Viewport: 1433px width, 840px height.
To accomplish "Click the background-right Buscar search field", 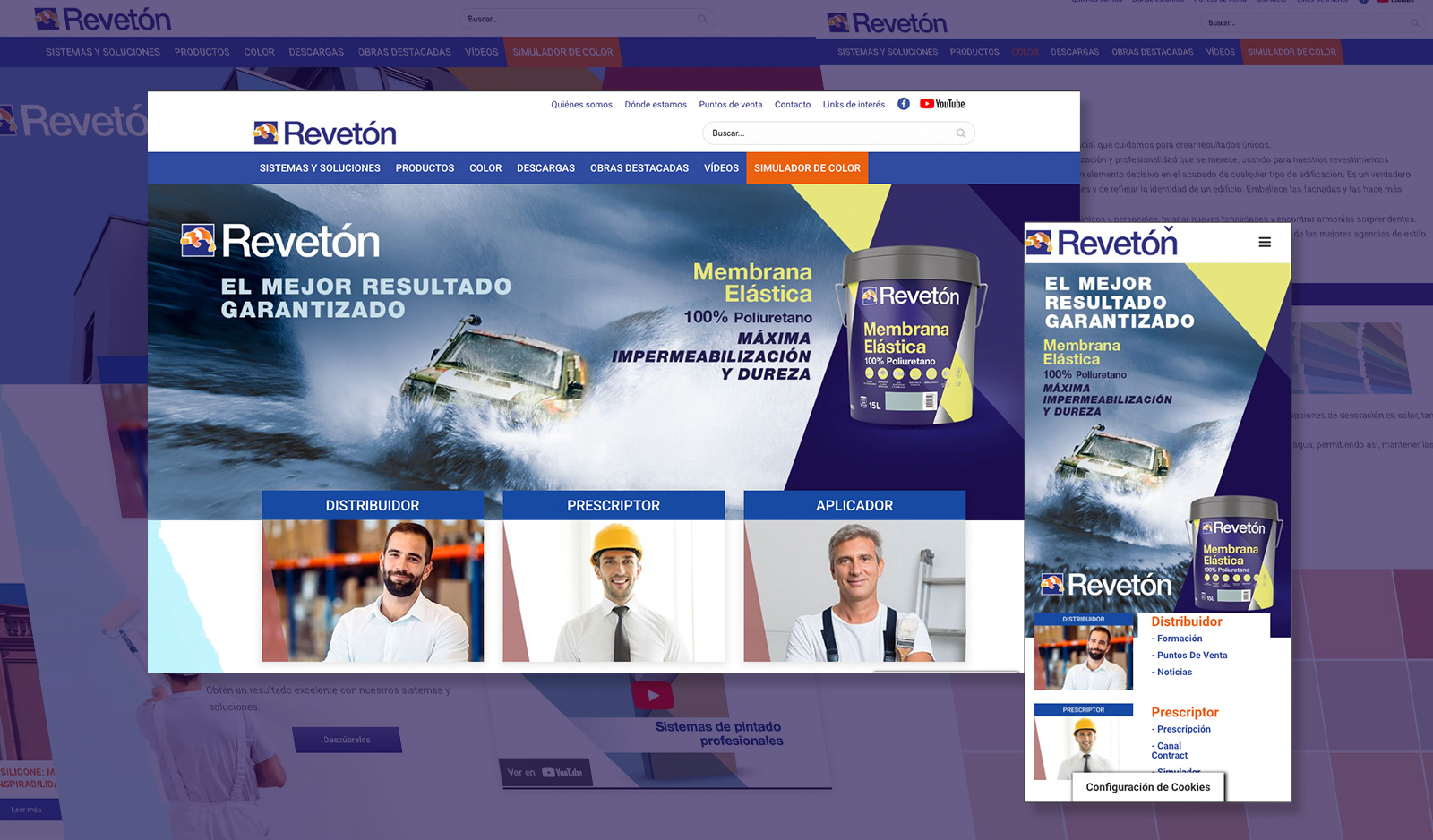I will point(1312,22).
